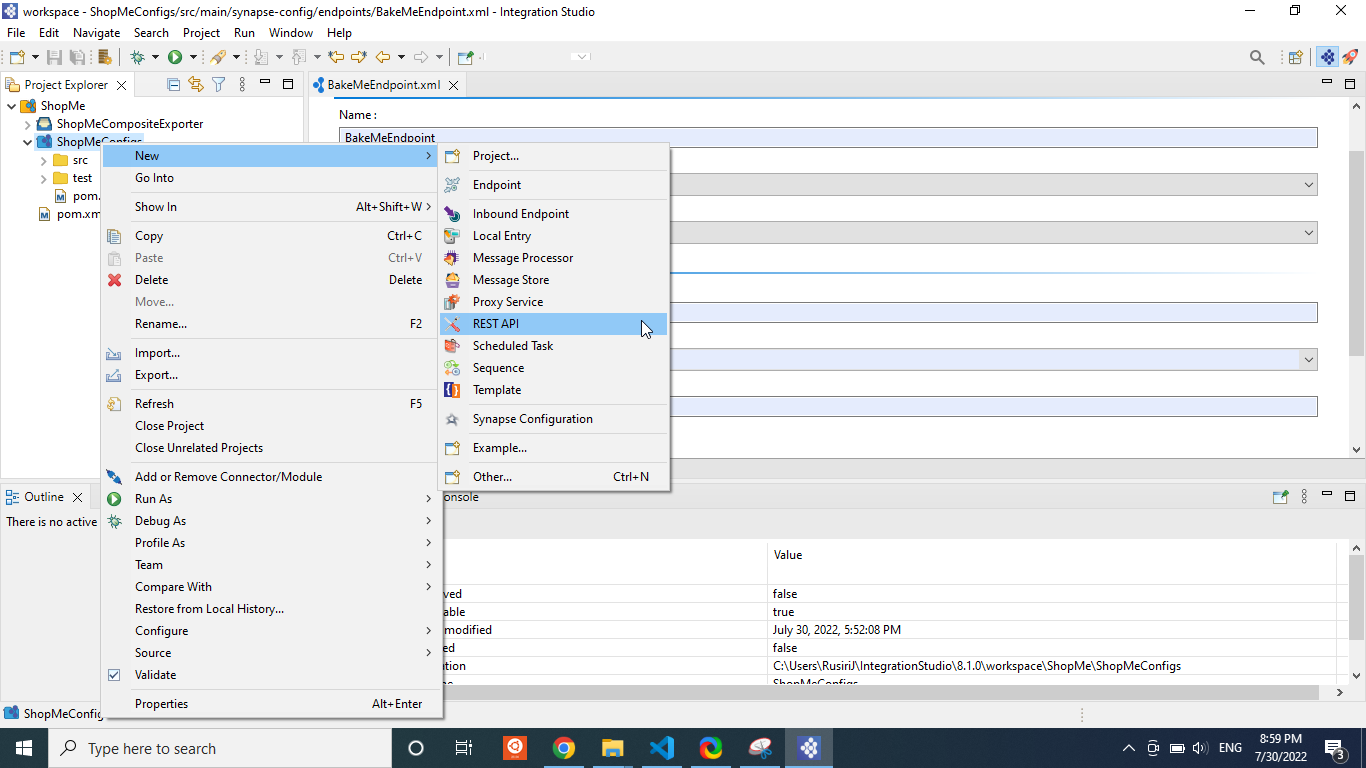The image size is (1366, 768).
Task: Minimize the Project Explorer view
Action: pos(265,84)
